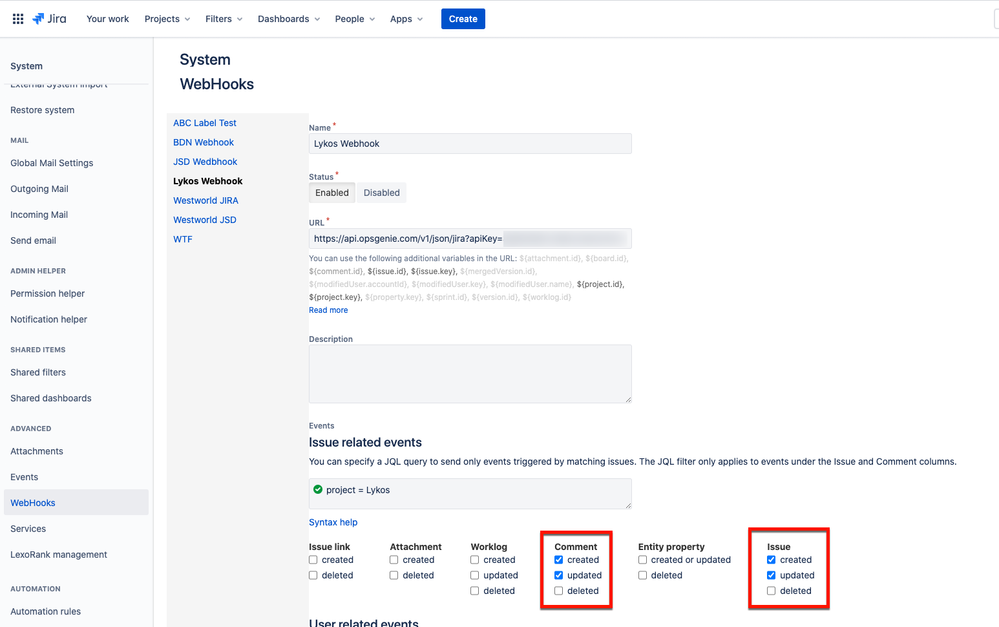999x627 pixels.
Task: Open Incoming Mail settings
Action: pos(39,215)
